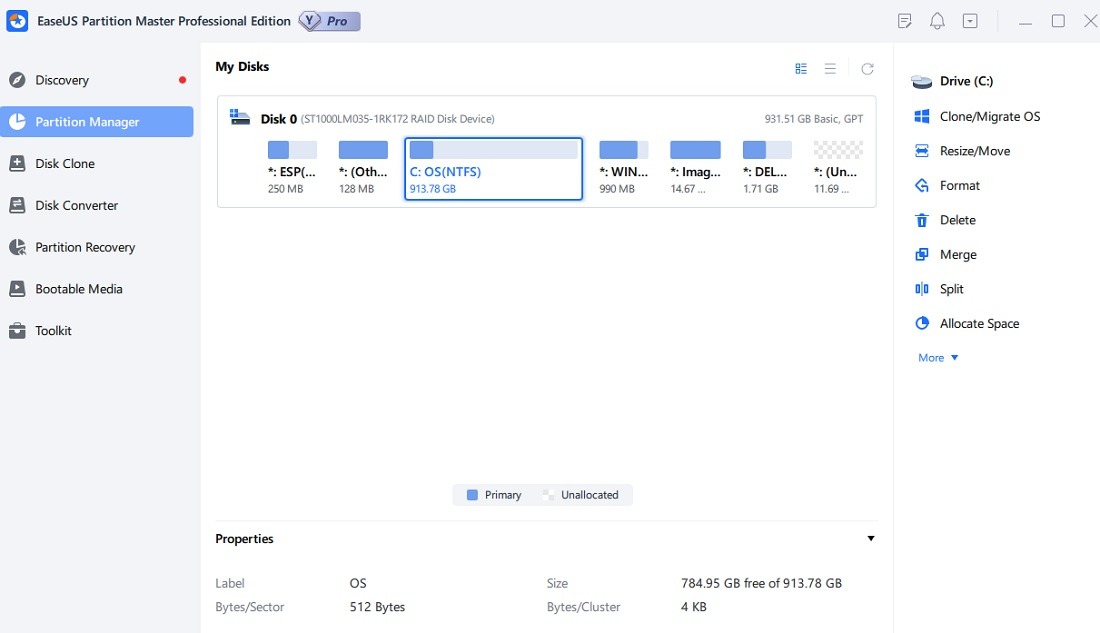Open the Bootable Media creator

pyautogui.click(x=77, y=289)
